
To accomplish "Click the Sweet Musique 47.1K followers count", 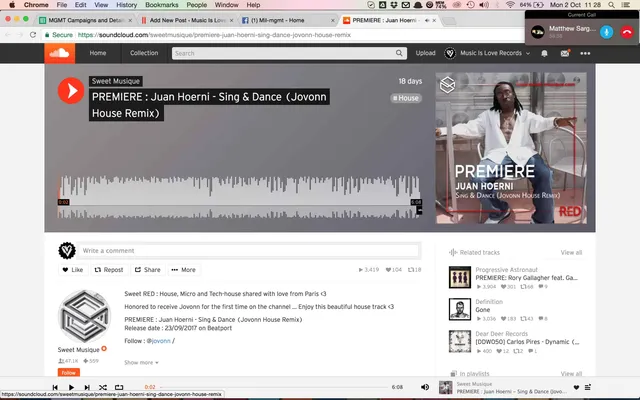I will click(x=68, y=361).
